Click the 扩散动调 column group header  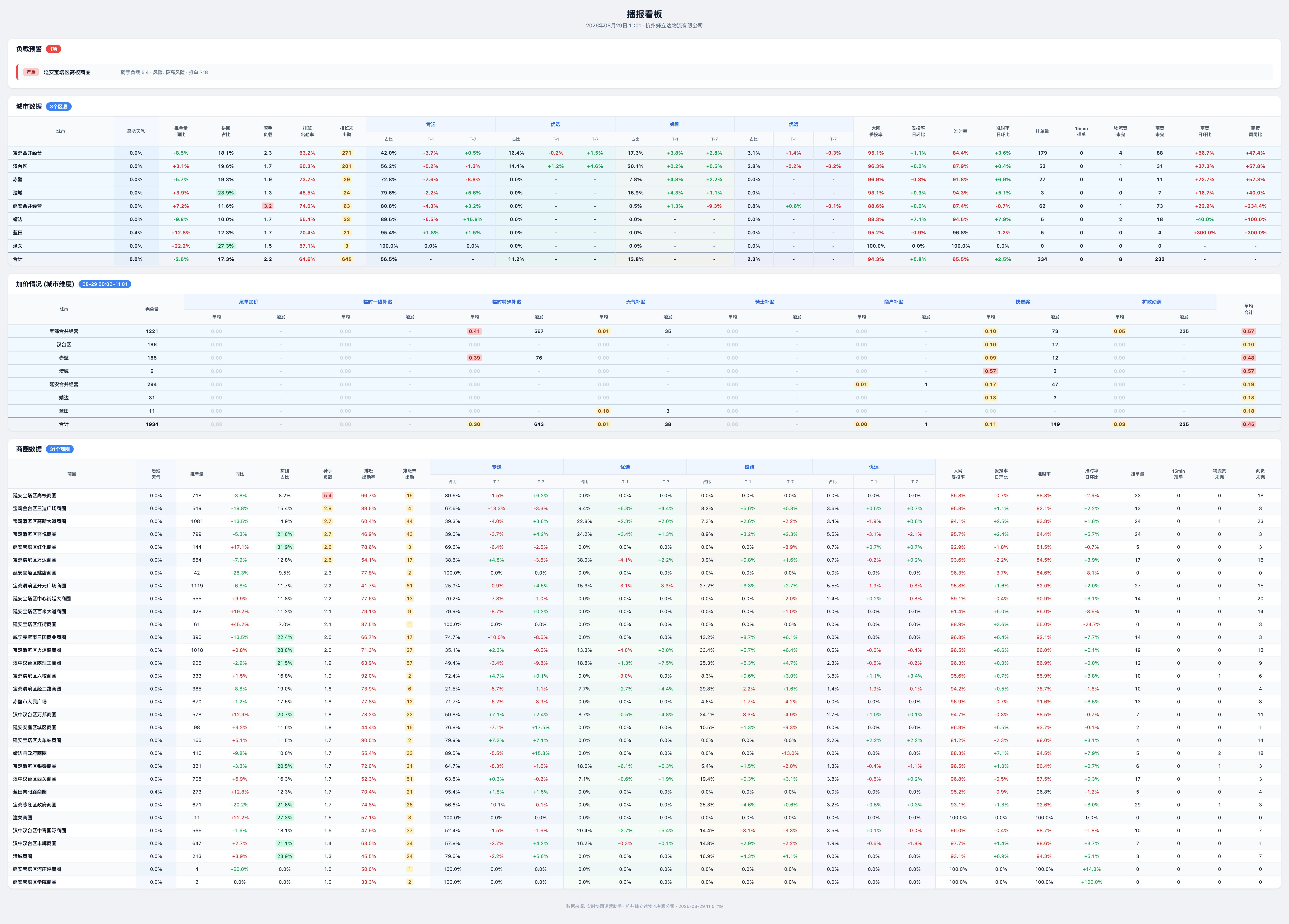(1151, 302)
